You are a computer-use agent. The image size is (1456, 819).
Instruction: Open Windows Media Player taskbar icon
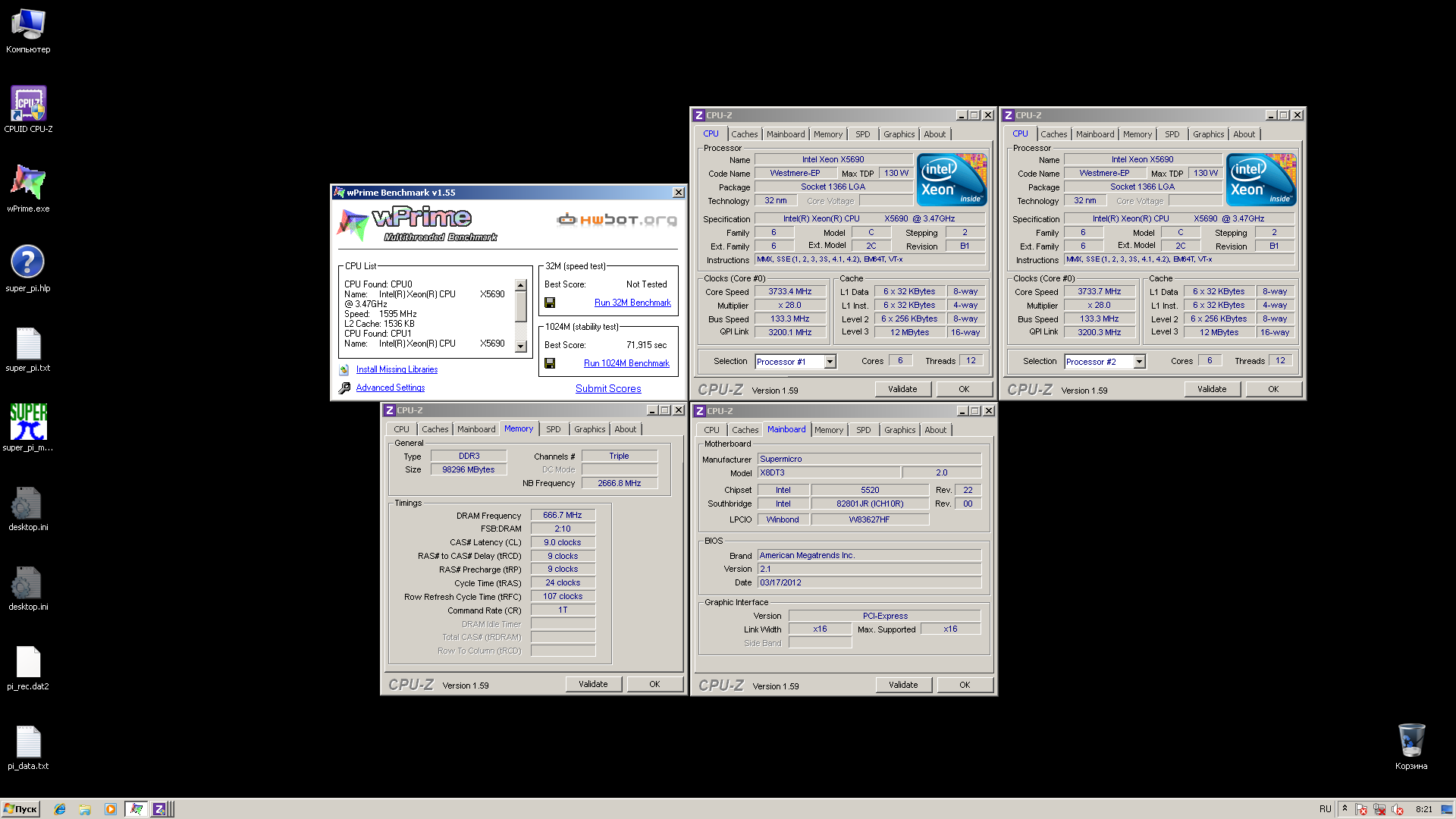point(111,809)
